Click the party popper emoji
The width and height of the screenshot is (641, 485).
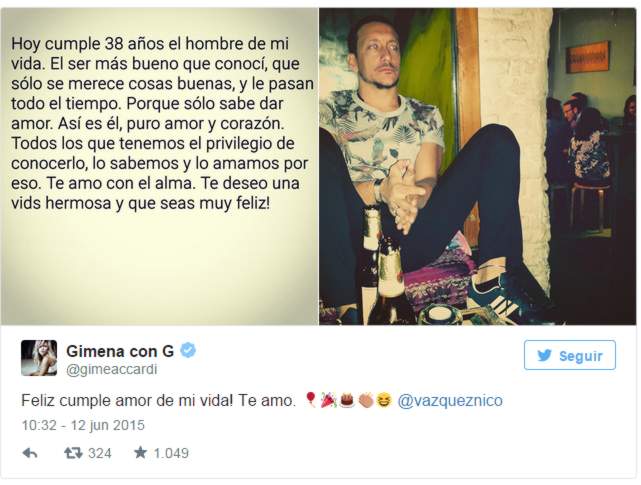pyautogui.click(x=329, y=400)
